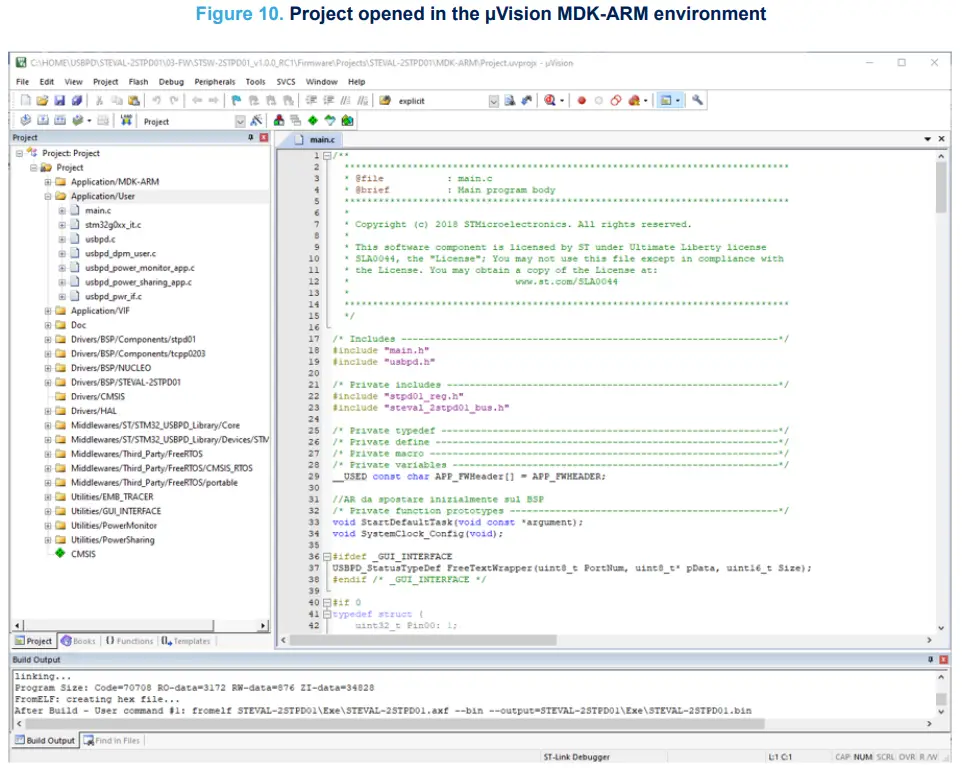Click the Open file toolbar icon
Viewport: 962px width, 768px height.
pos(42,101)
